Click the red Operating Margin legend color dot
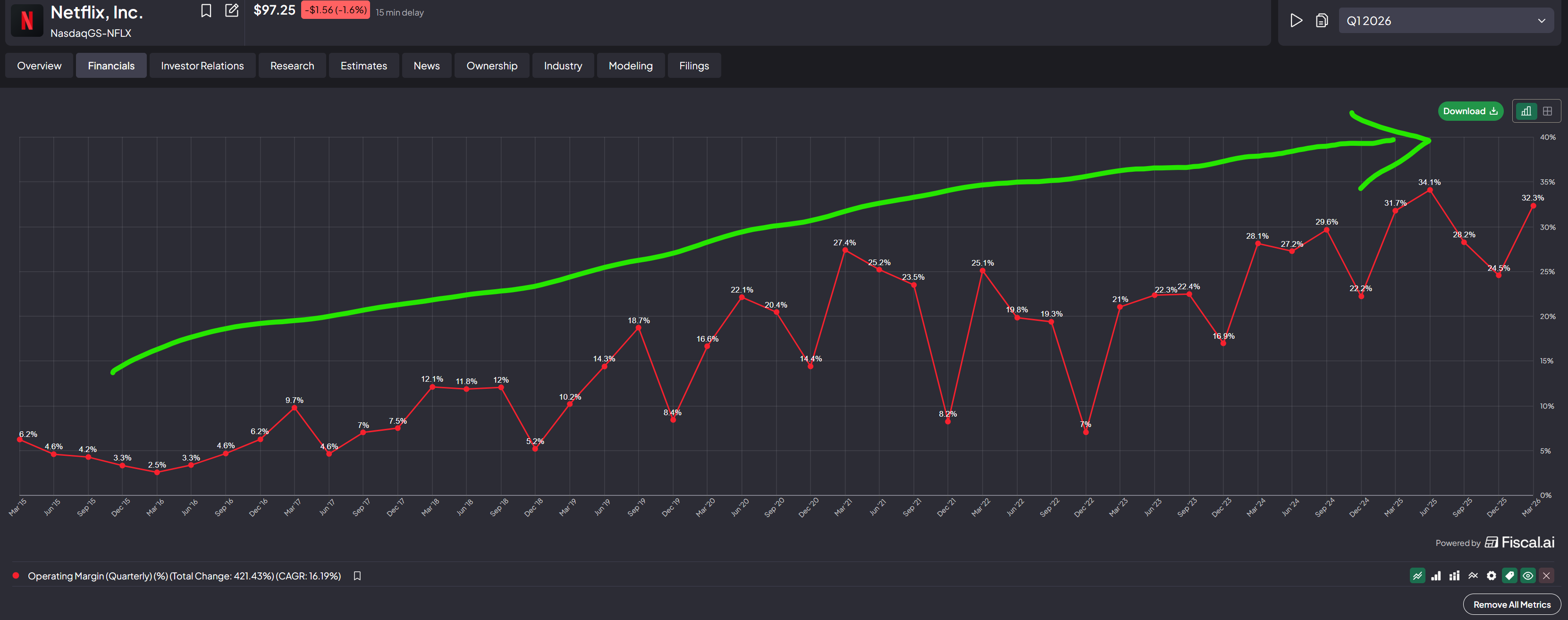Screen dimensions: 1568x620 16,576
